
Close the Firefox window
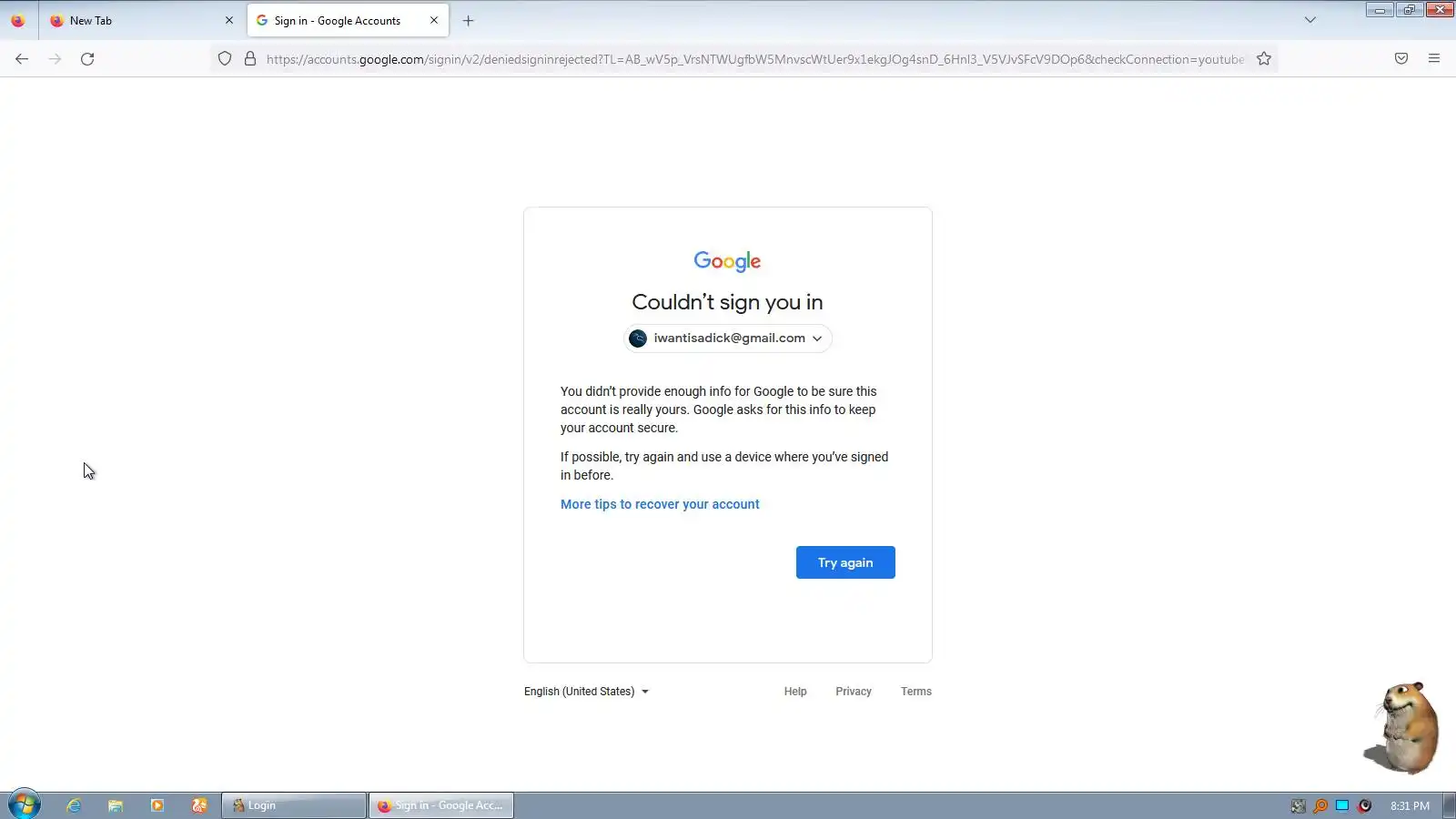(1440, 10)
